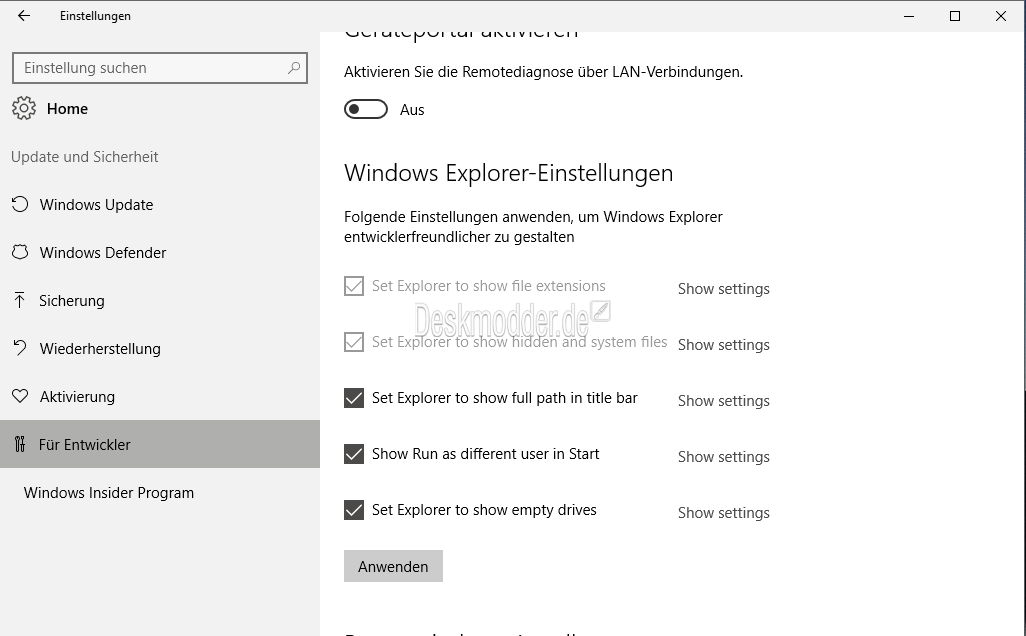
Task: Click the Aktivierung heart icon
Action: click(20, 396)
